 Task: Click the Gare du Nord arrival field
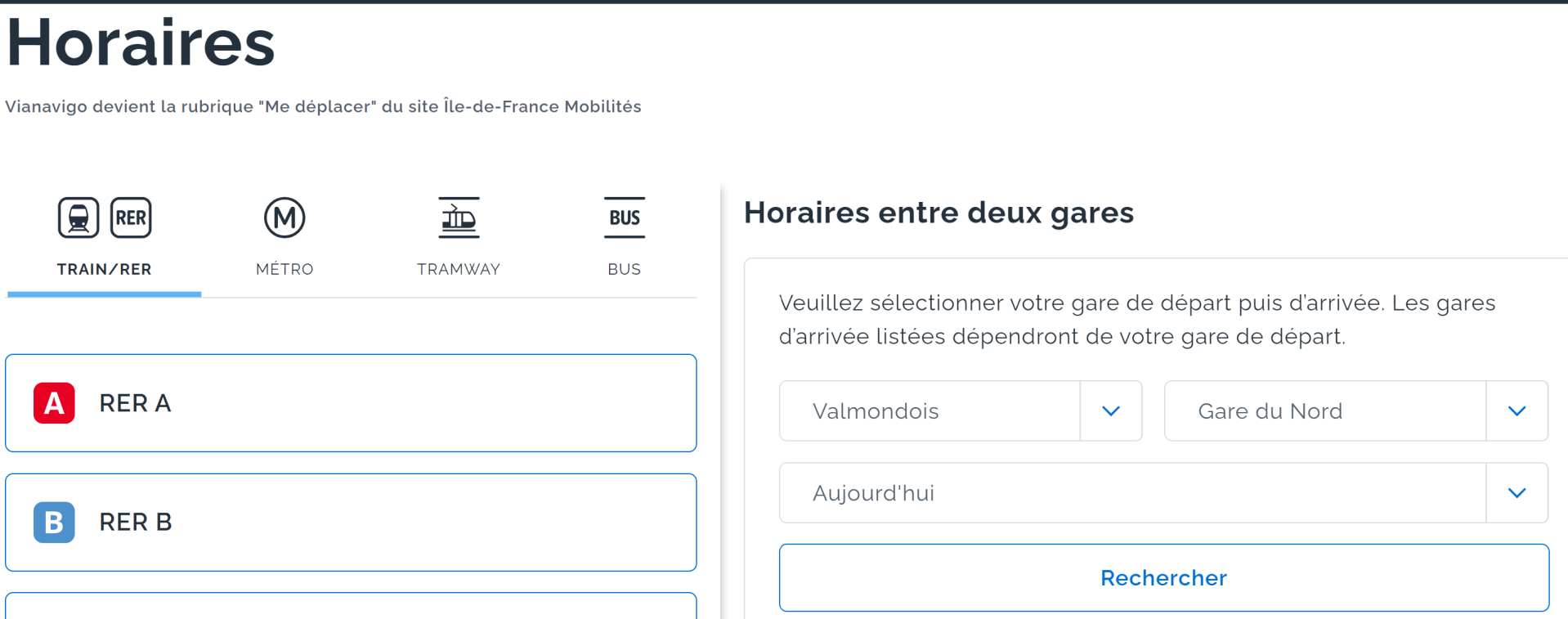click(1324, 411)
